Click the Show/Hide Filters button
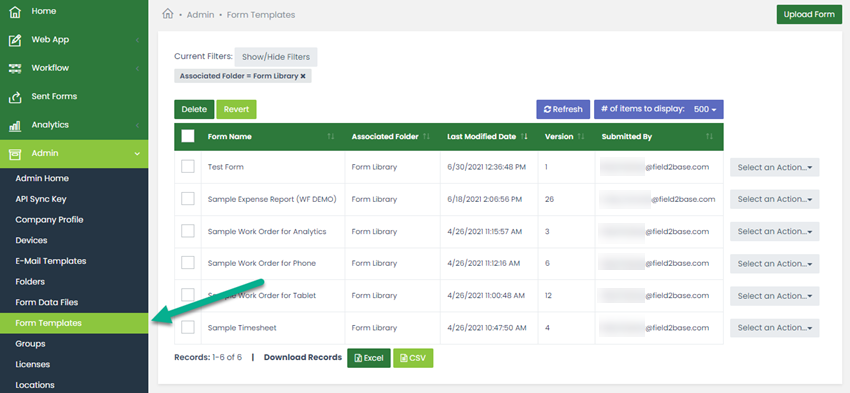The width and height of the screenshot is (850, 393). click(x=276, y=57)
